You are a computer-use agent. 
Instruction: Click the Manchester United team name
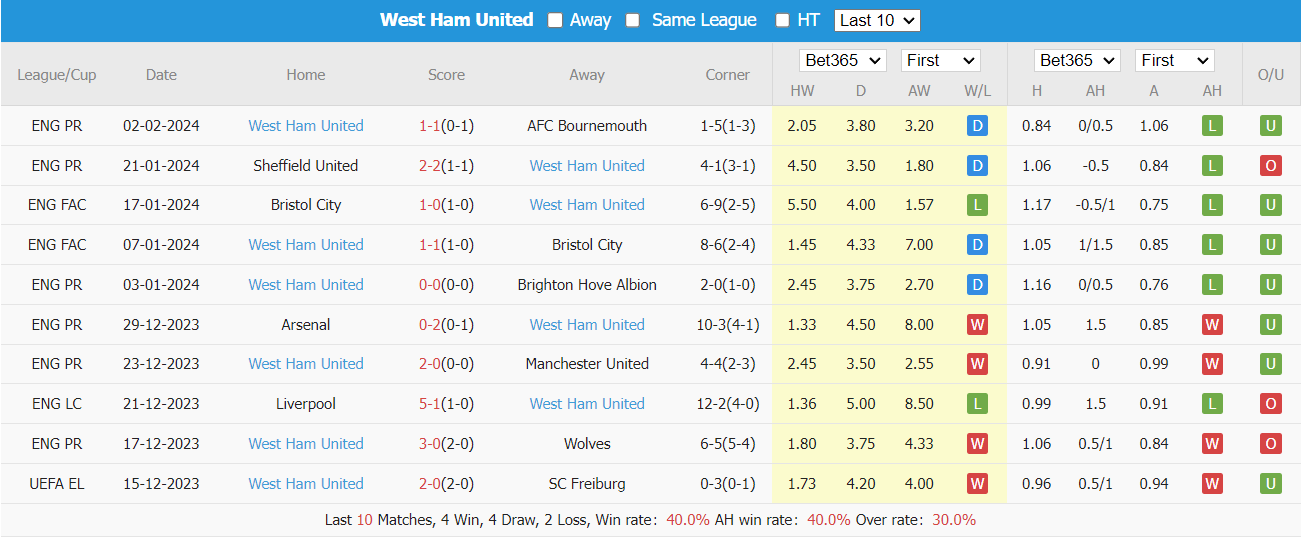(587, 364)
